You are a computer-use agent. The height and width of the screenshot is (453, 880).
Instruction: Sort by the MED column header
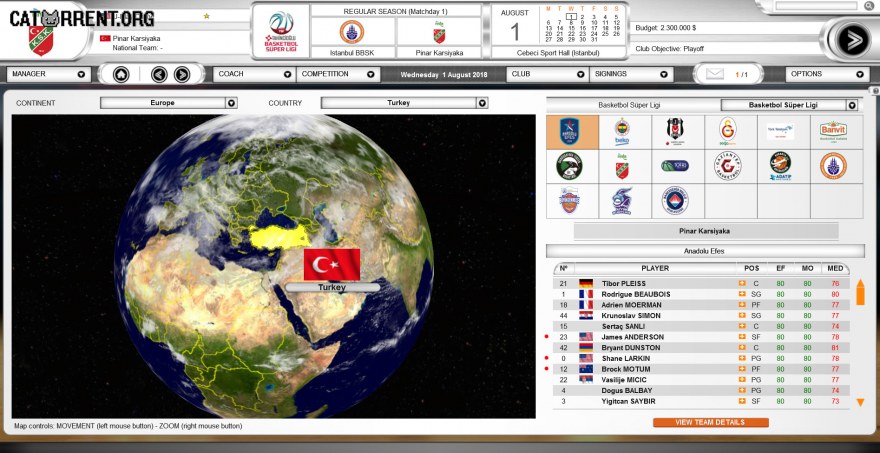pyautogui.click(x=835, y=268)
